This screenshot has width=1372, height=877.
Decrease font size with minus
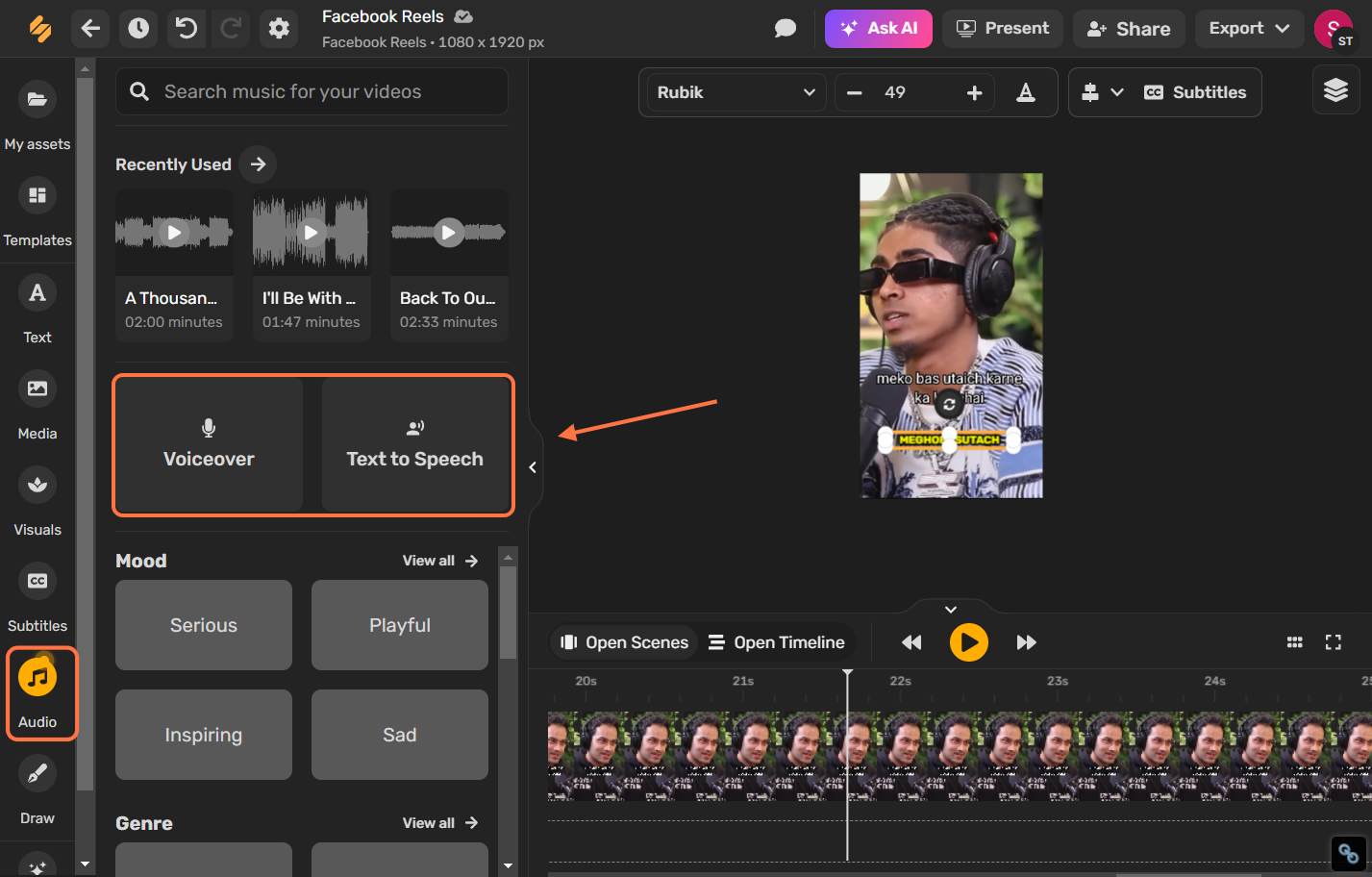855,92
